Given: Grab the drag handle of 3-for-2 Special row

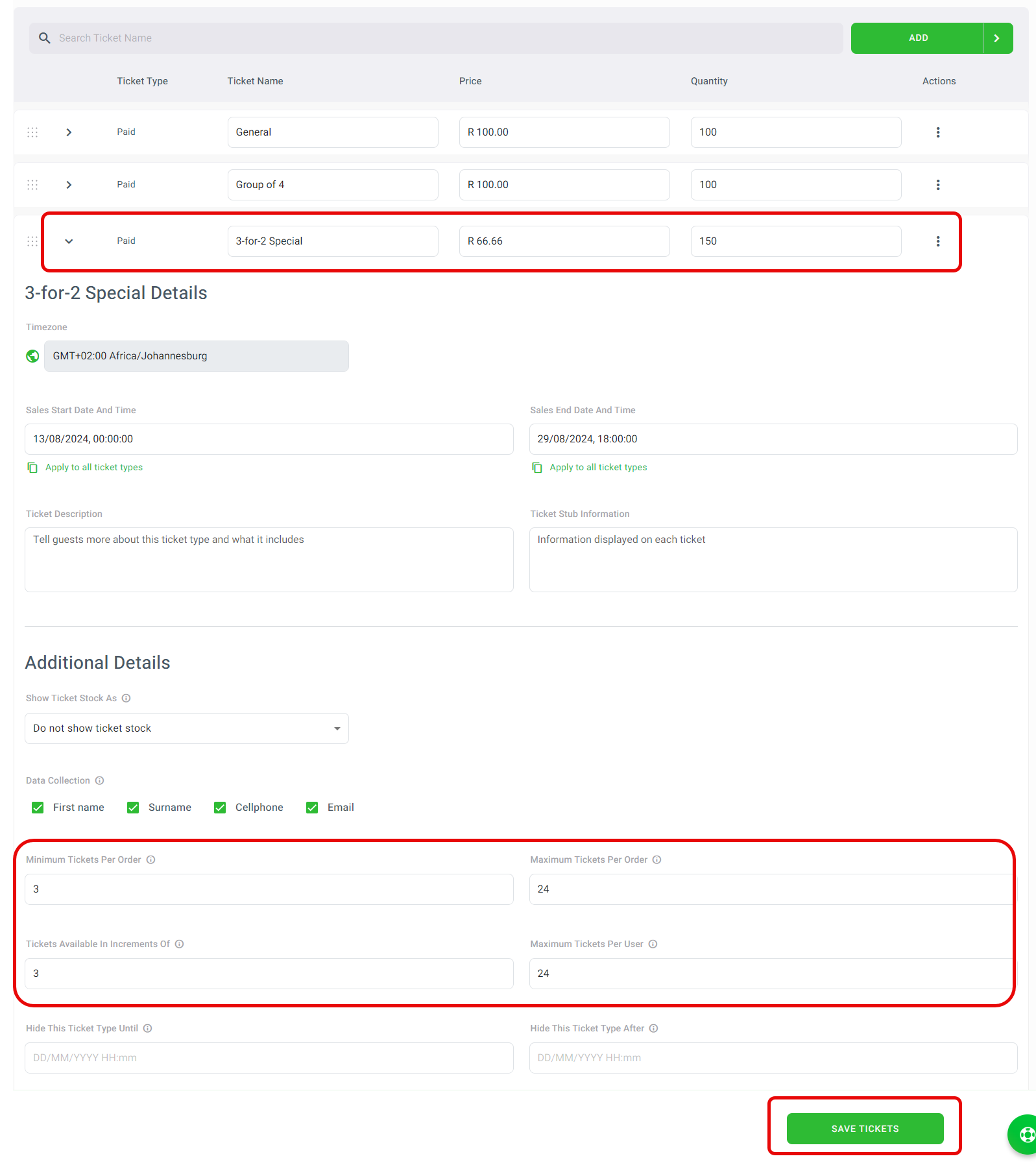Looking at the screenshot, I should pyautogui.click(x=32, y=241).
